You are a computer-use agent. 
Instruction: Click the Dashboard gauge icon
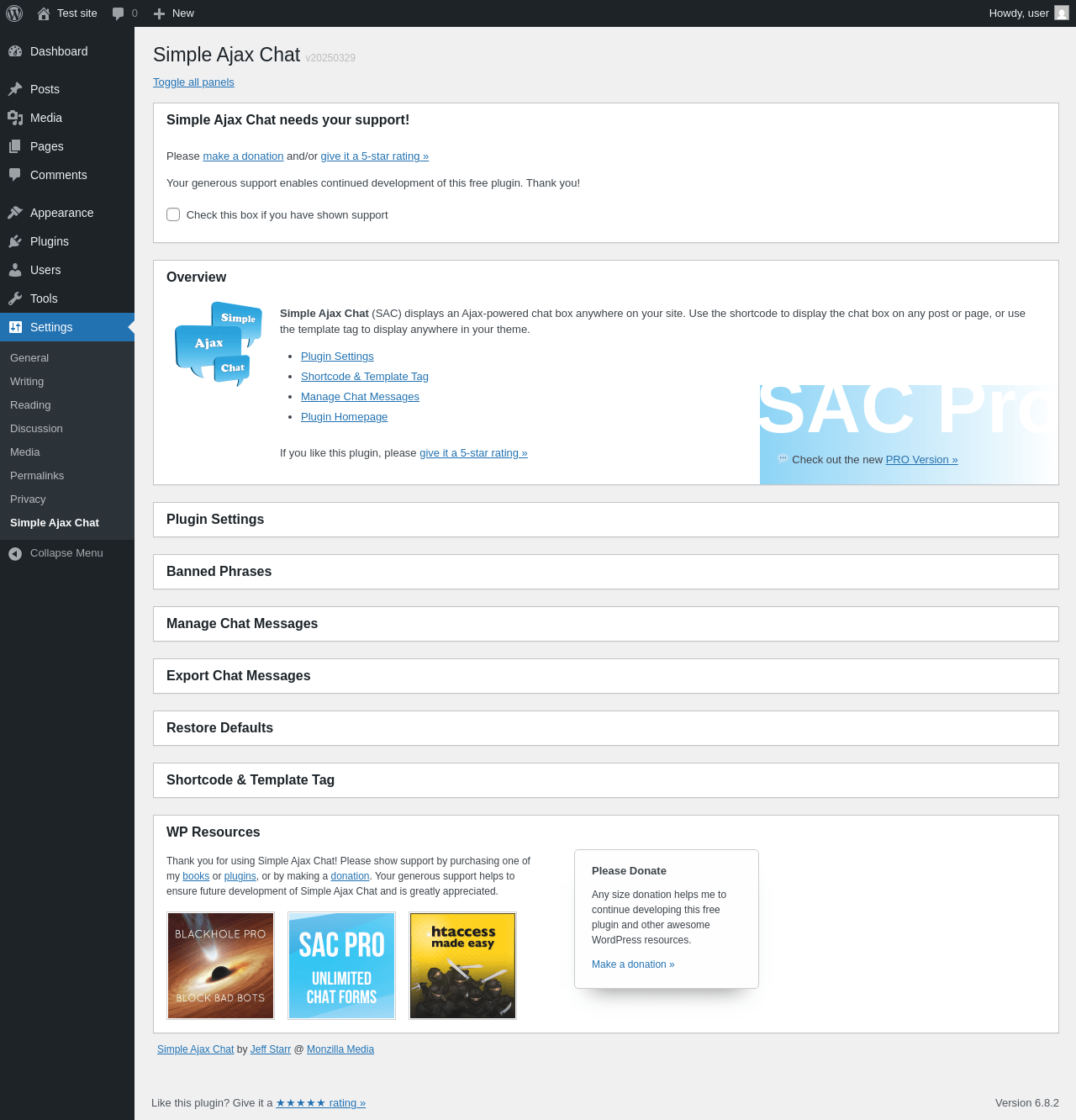pyautogui.click(x=15, y=51)
